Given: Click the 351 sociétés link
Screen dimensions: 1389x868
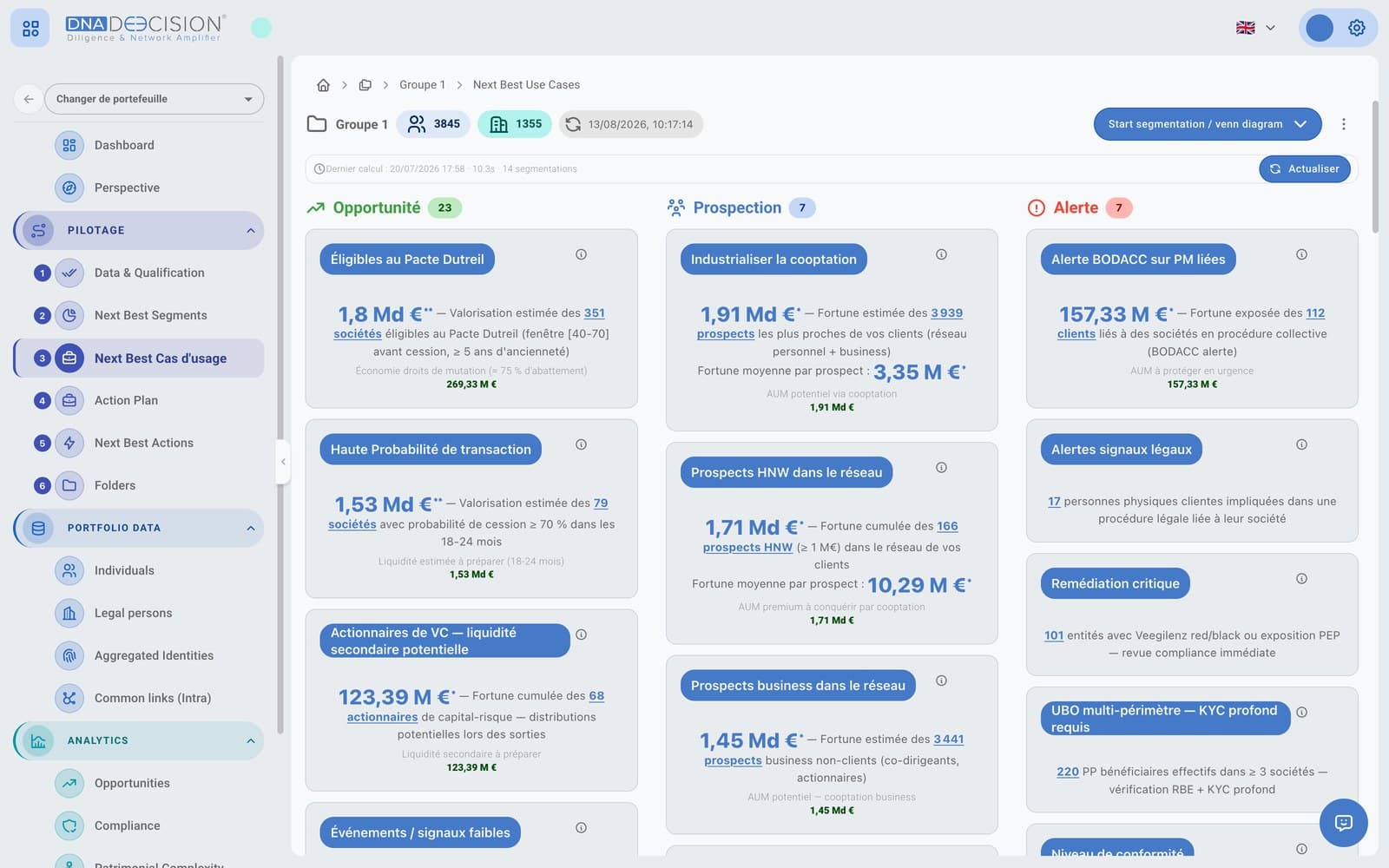Looking at the screenshot, I should pos(594,312).
